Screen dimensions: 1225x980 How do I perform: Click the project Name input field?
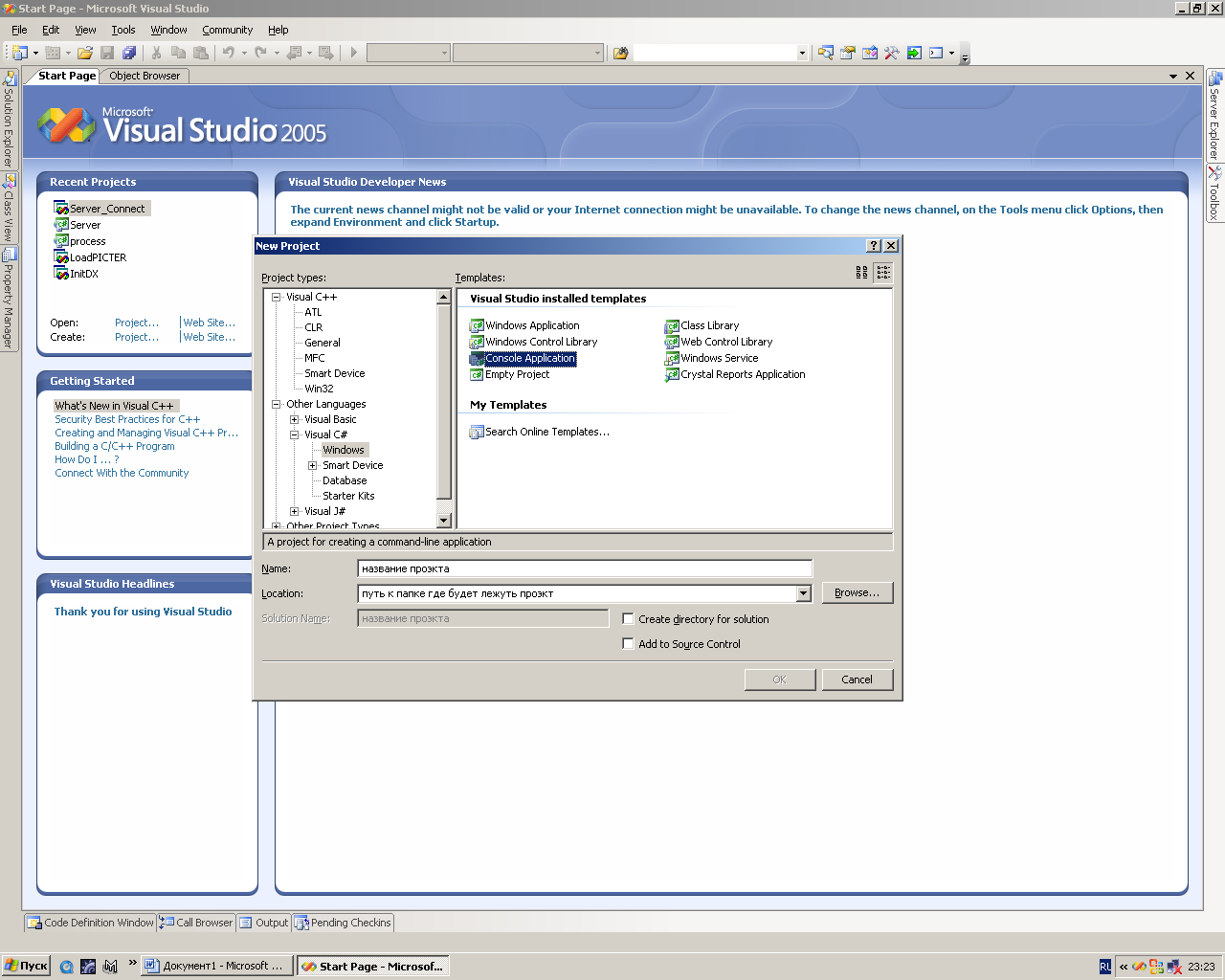tap(585, 568)
